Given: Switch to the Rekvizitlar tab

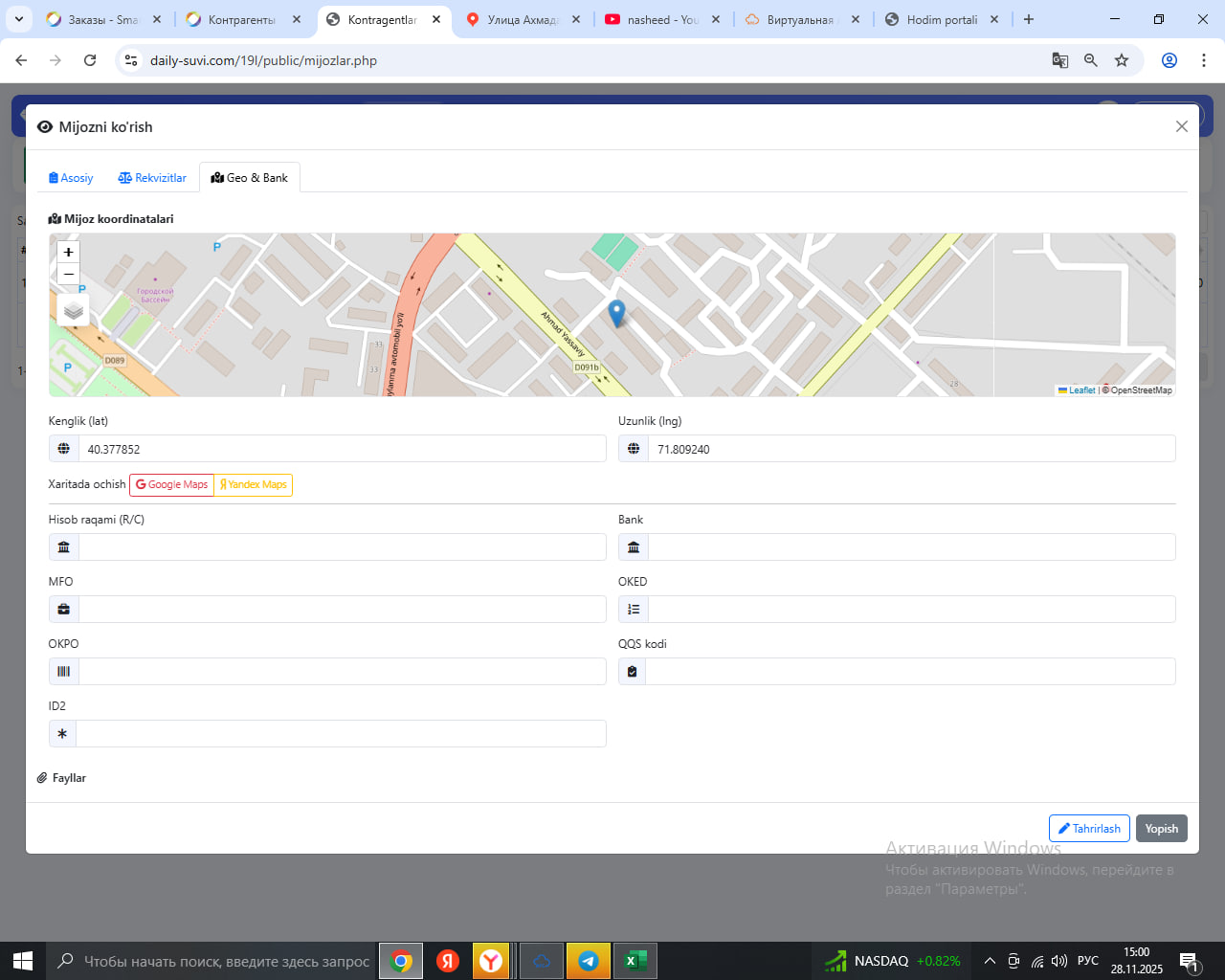Looking at the screenshot, I should pyautogui.click(x=152, y=178).
